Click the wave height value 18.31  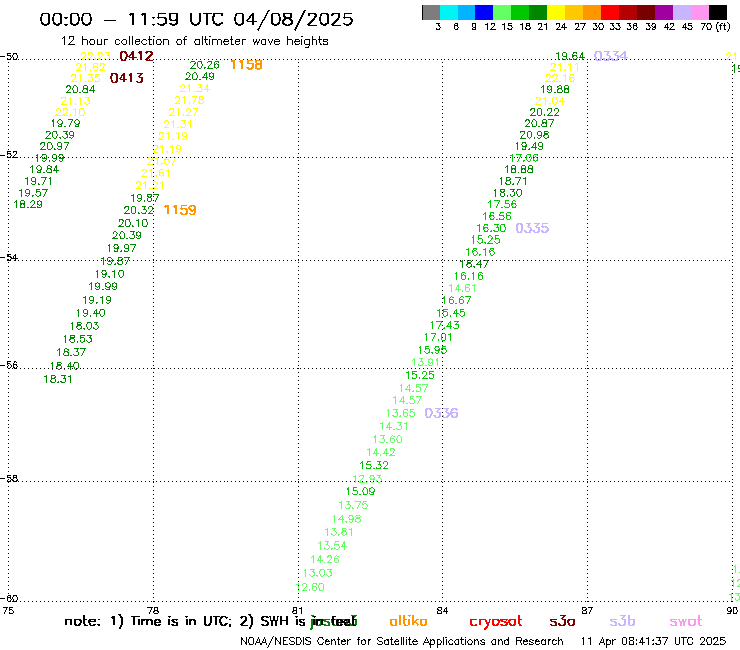58,379
